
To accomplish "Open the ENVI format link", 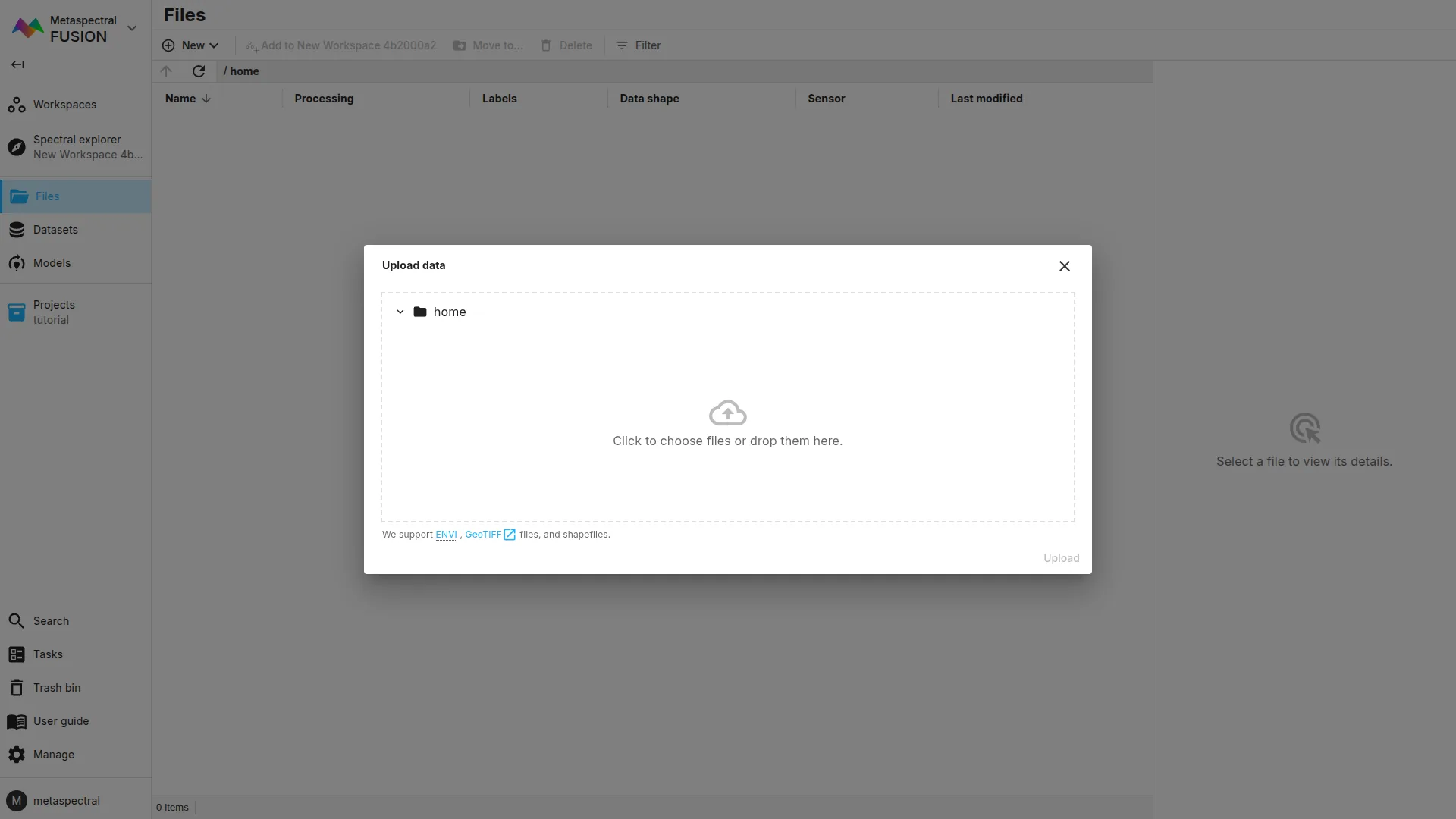I will 446,535.
